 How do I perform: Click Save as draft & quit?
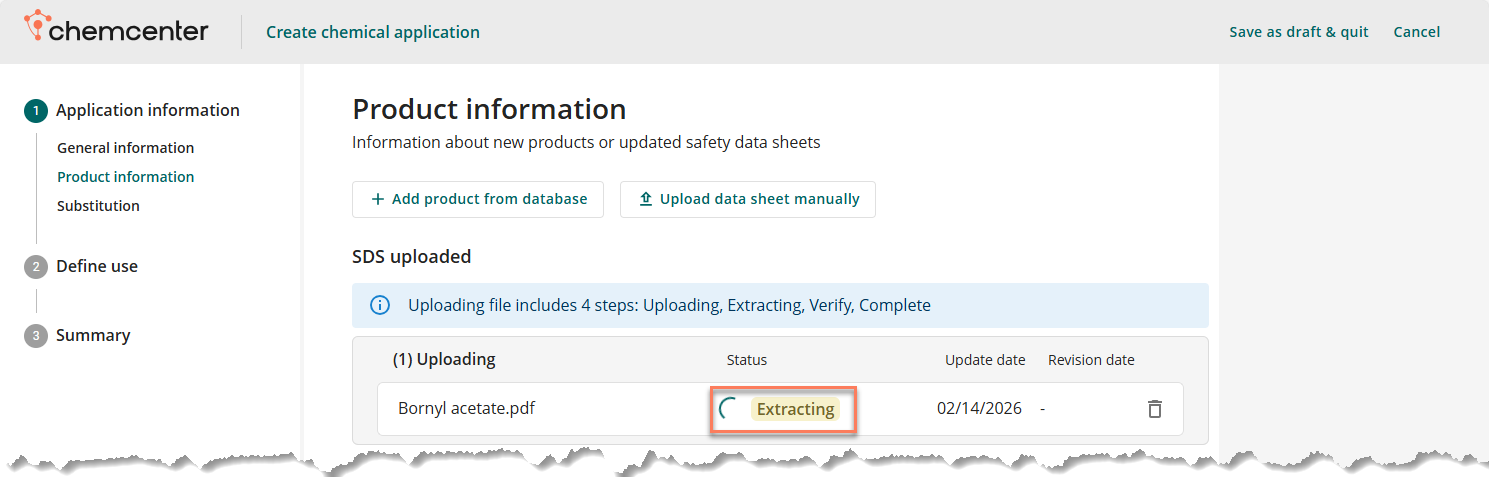tap(1298, 32)
